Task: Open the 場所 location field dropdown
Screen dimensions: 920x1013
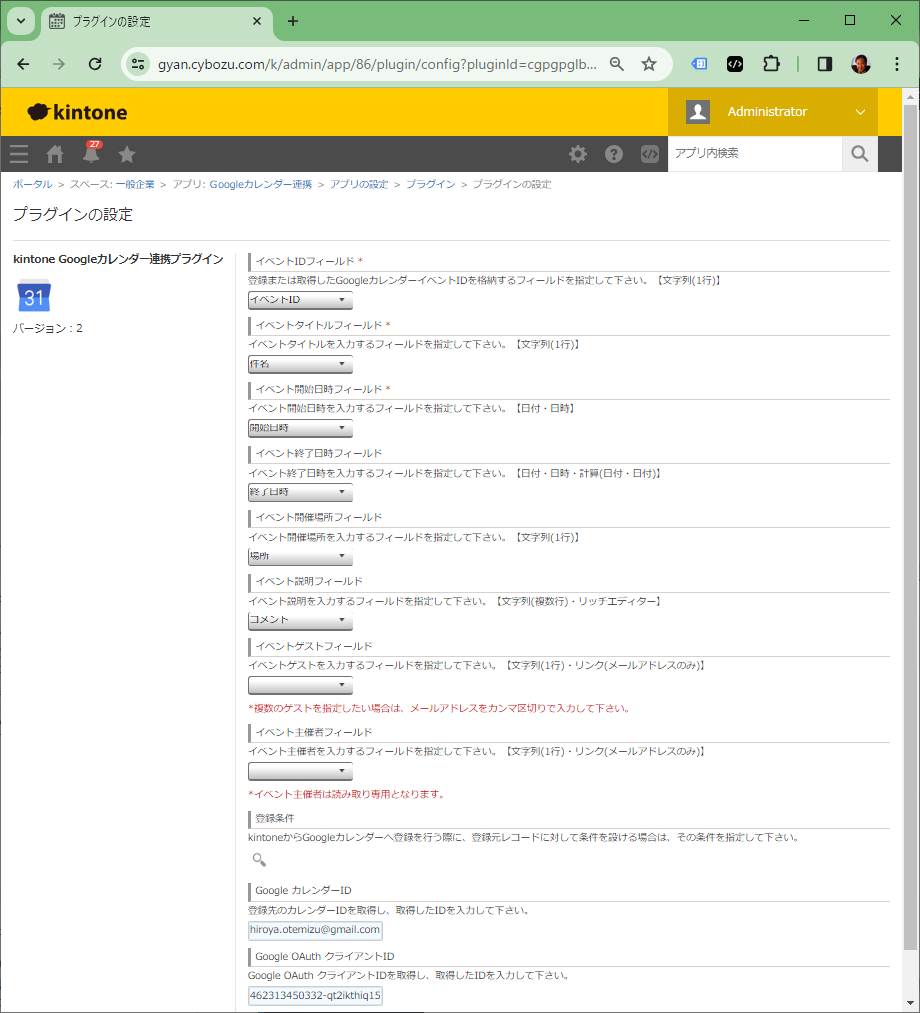Action: pos(300,556)
